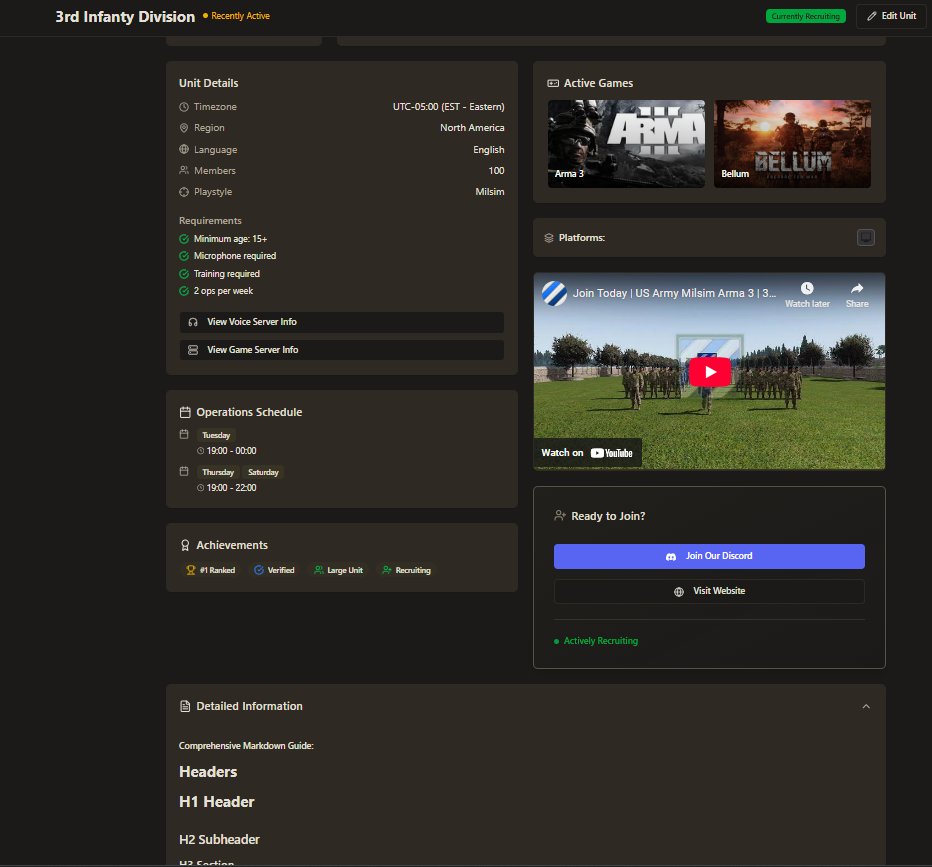The height and width of the screenshot is (867, 932).
Task: Click the Actively Recruiting status text
Action: coord(600,641)
